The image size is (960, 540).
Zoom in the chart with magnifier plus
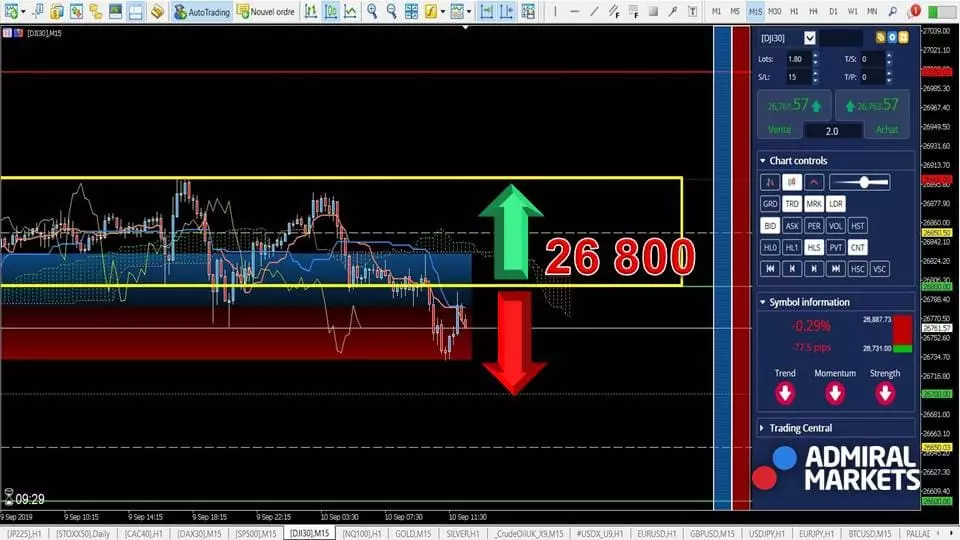pos(372,11)
